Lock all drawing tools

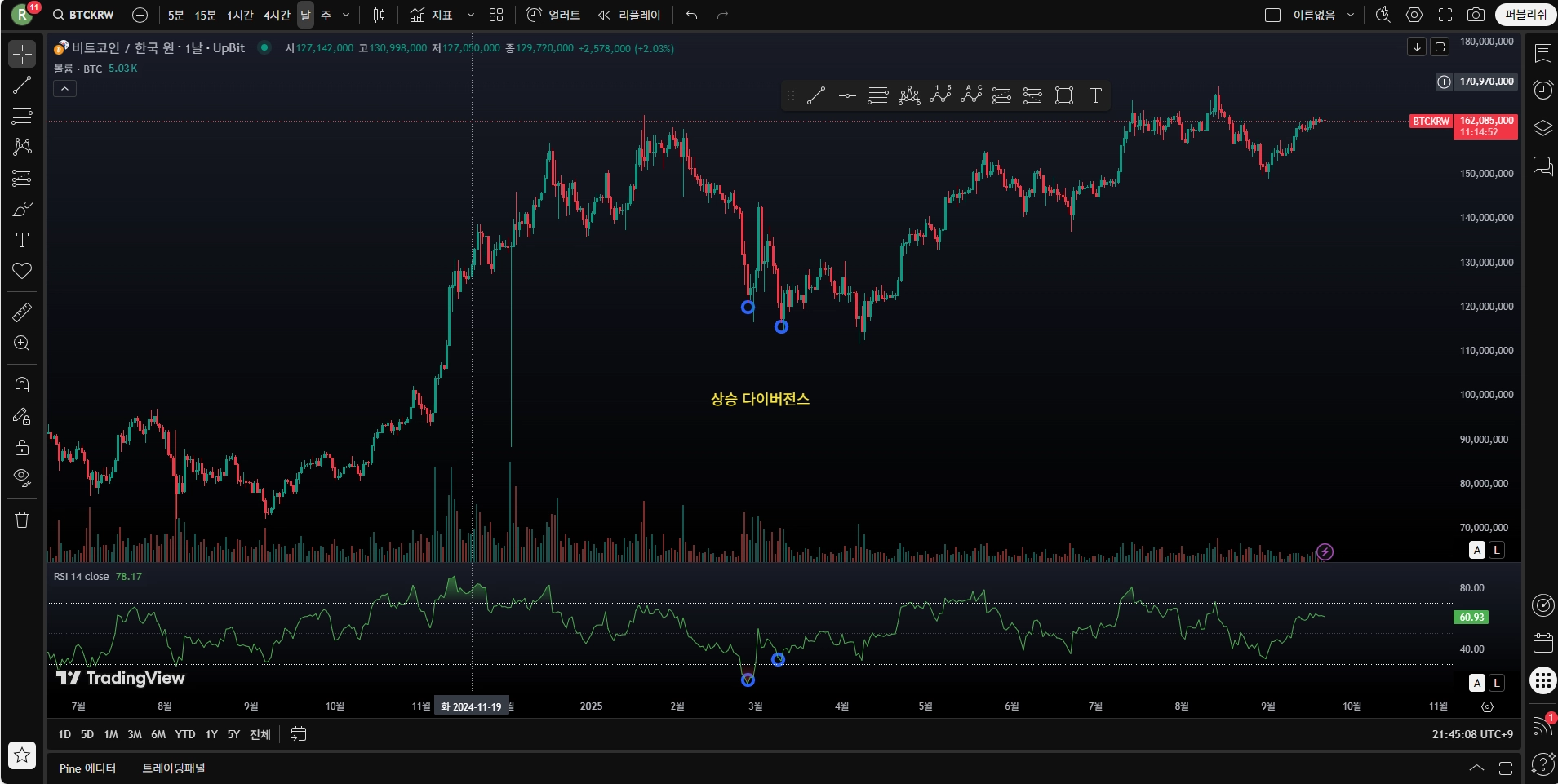point(22,447)
